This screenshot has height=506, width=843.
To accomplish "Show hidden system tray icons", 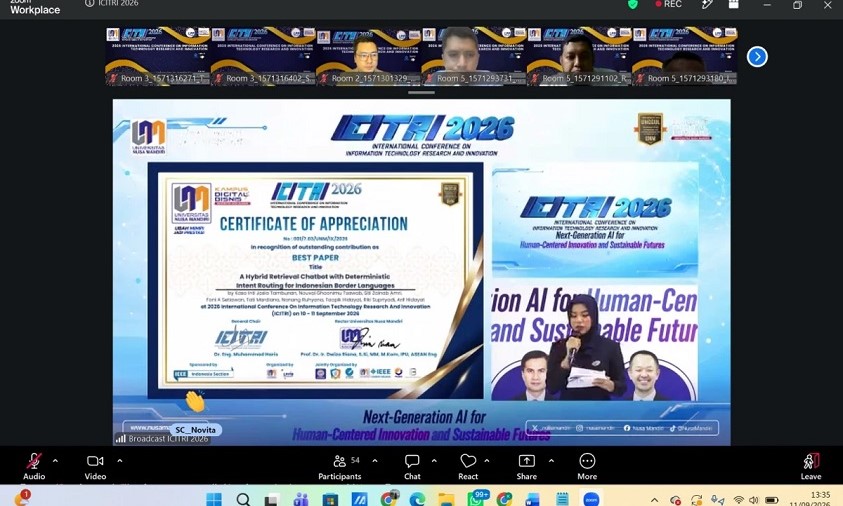I will point(654,500).
